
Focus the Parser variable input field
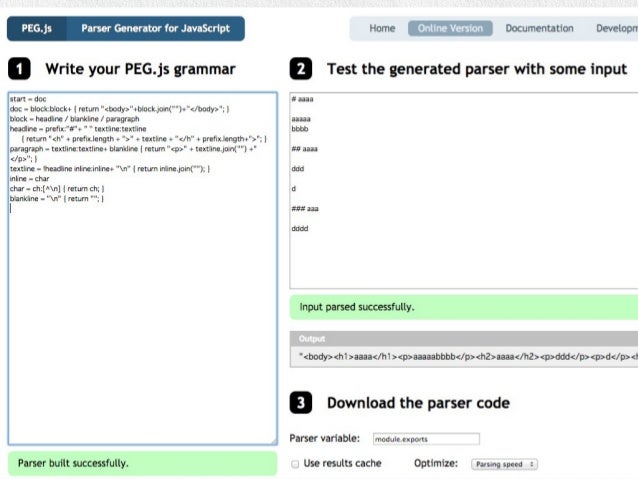click(426, 439)
